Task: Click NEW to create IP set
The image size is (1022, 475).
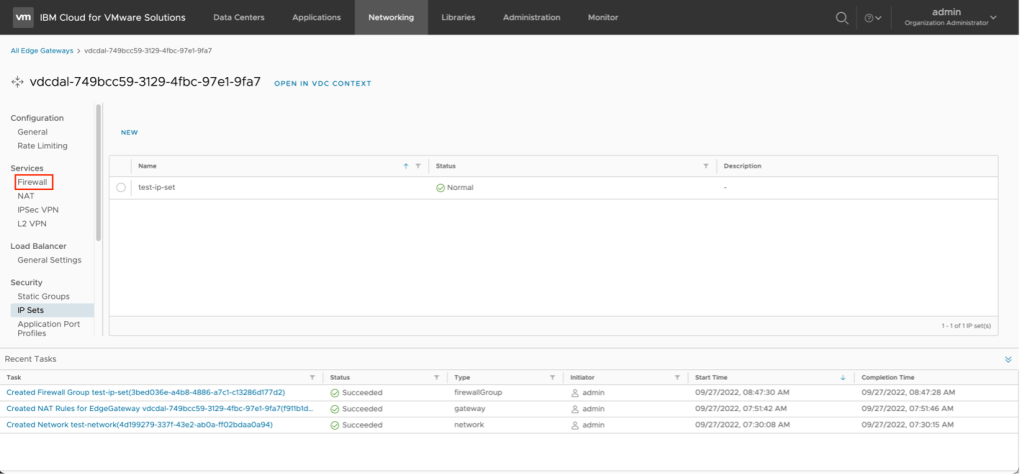Action: pos(129,132)
